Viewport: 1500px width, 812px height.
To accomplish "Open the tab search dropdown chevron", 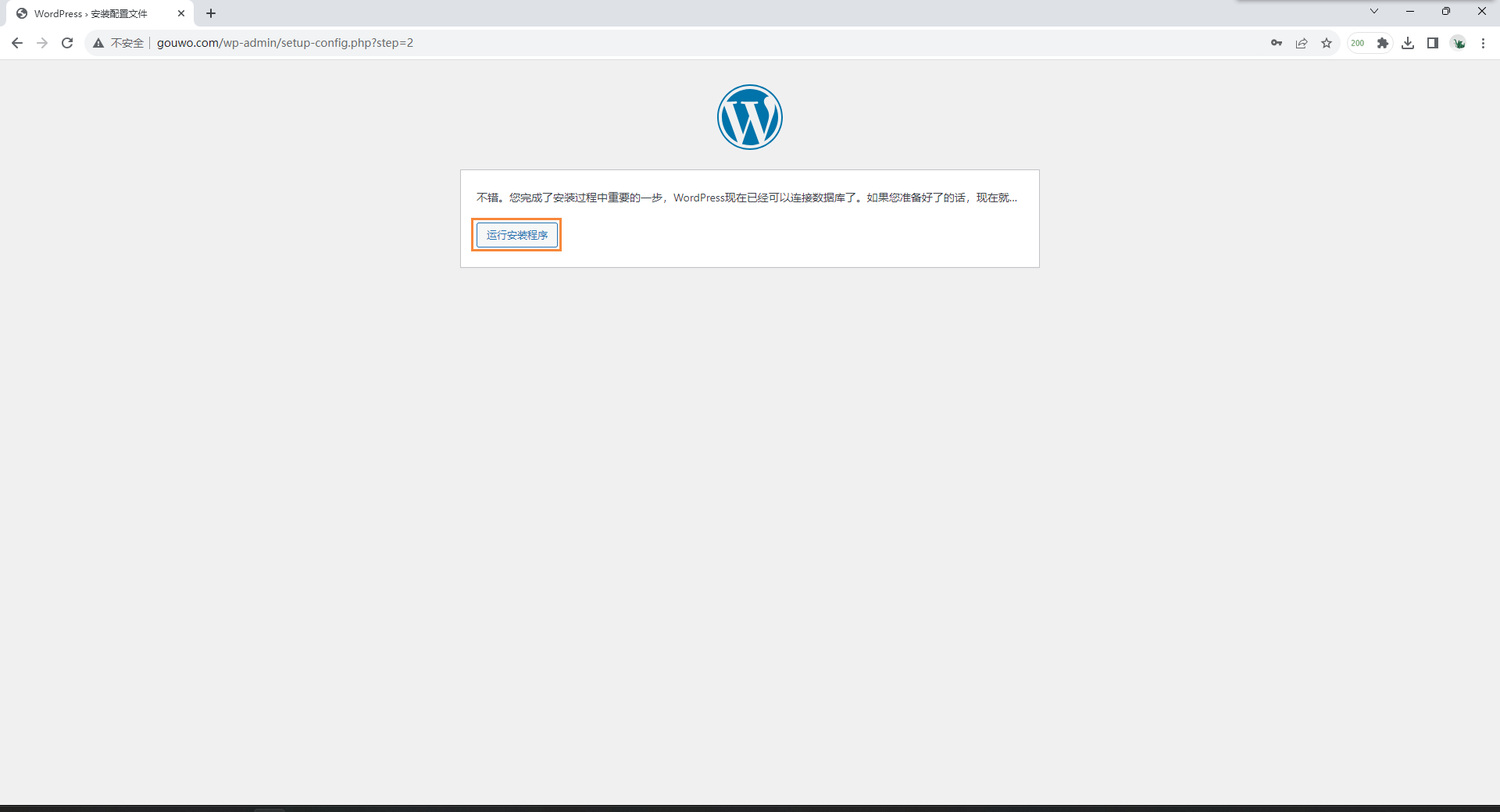I will coord(1374,11).
